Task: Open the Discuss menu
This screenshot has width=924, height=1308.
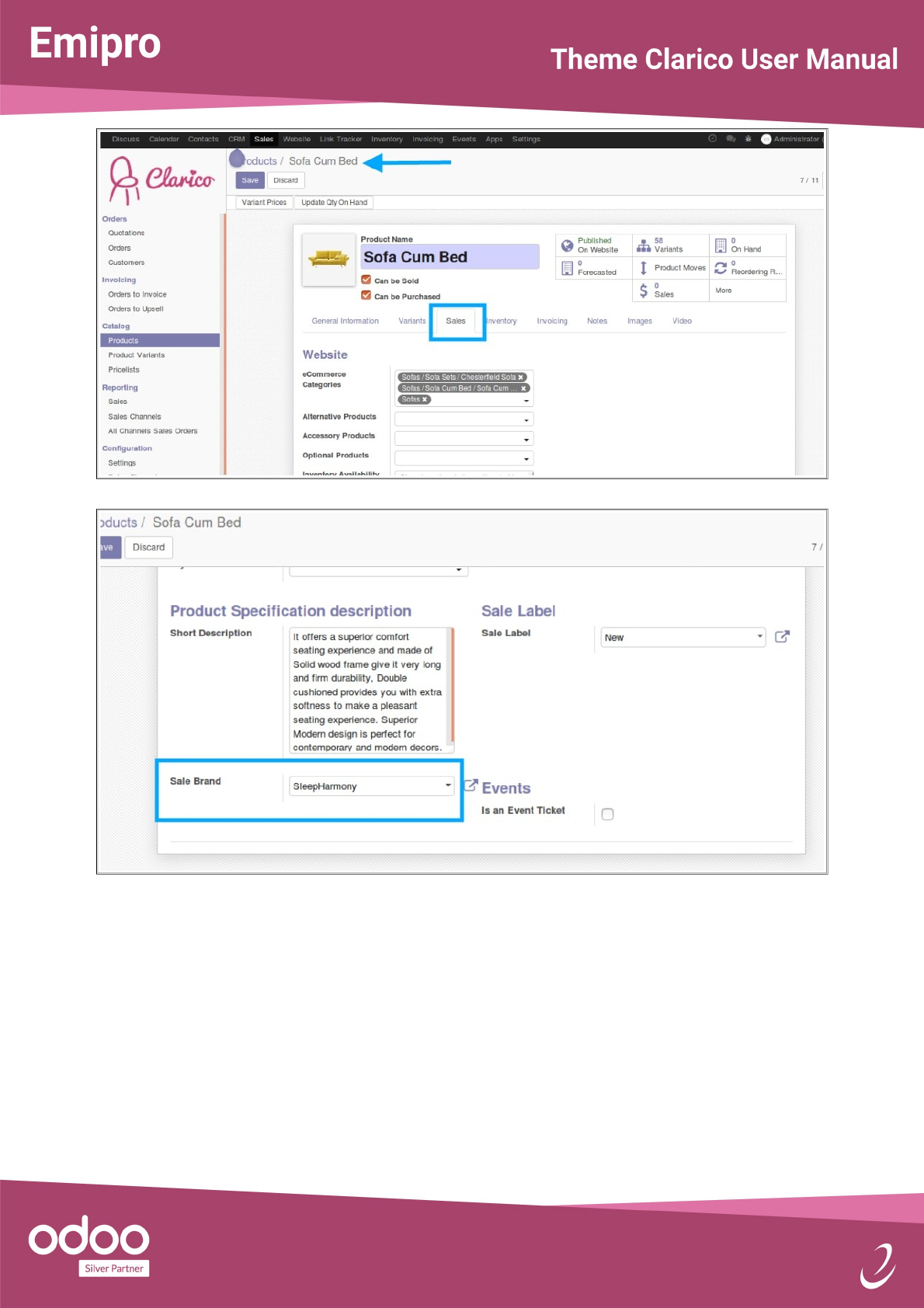Action: pyautogui.click(x=126, y=139)
